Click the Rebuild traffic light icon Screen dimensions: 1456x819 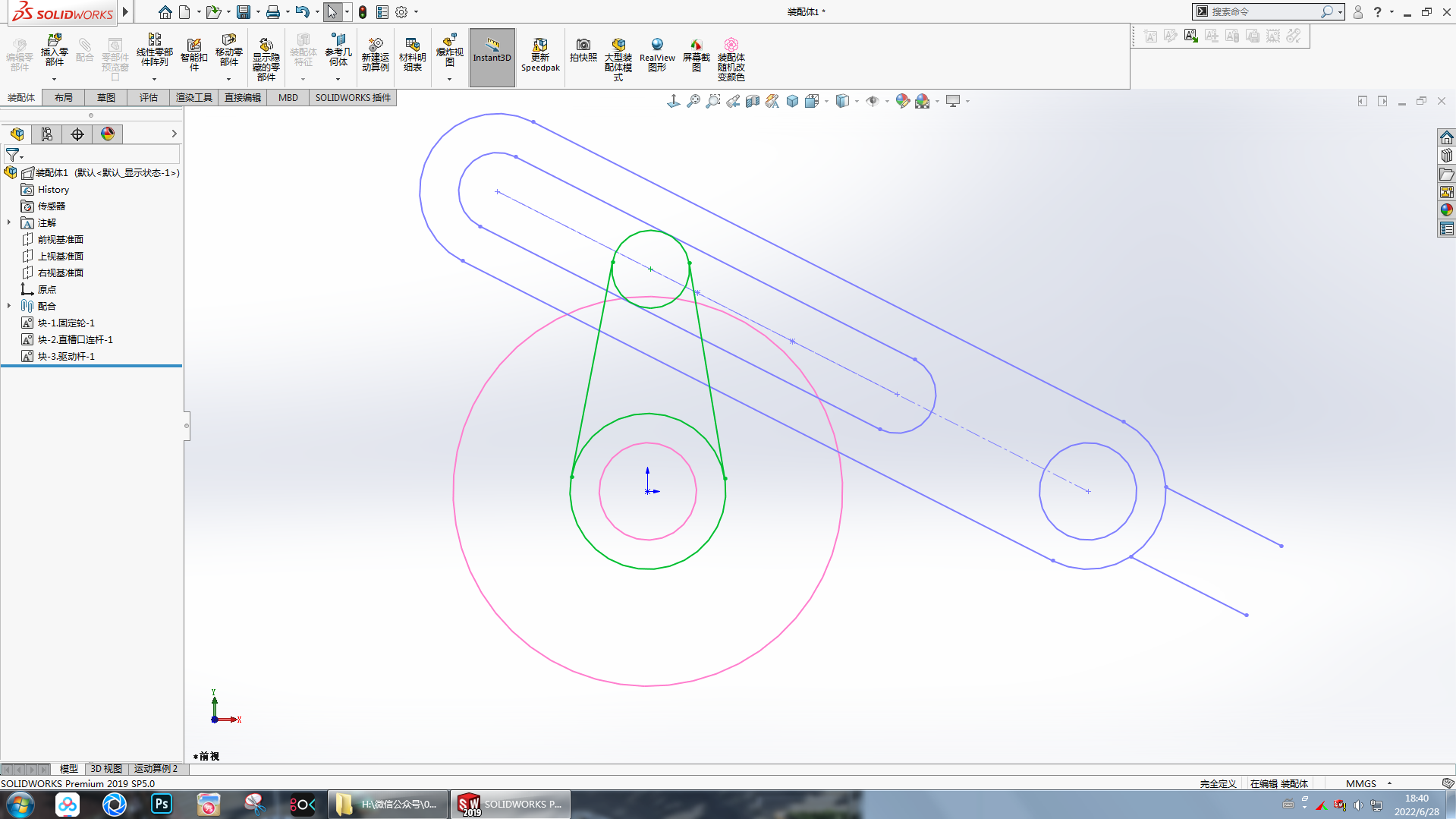363,12
